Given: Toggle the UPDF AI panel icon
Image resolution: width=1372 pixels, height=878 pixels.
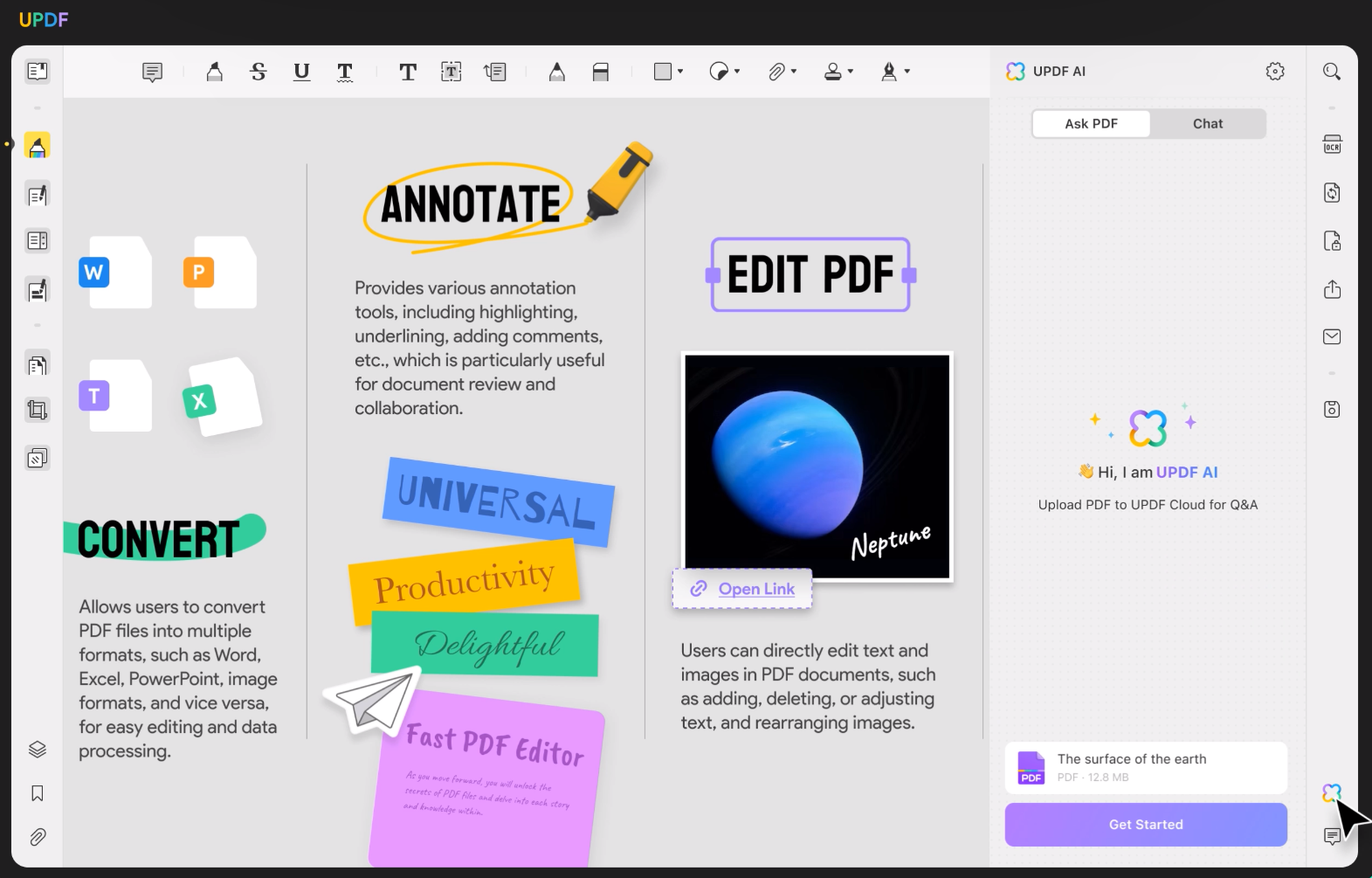Looking at the screenshot, I should click(x=1331, y=793).
